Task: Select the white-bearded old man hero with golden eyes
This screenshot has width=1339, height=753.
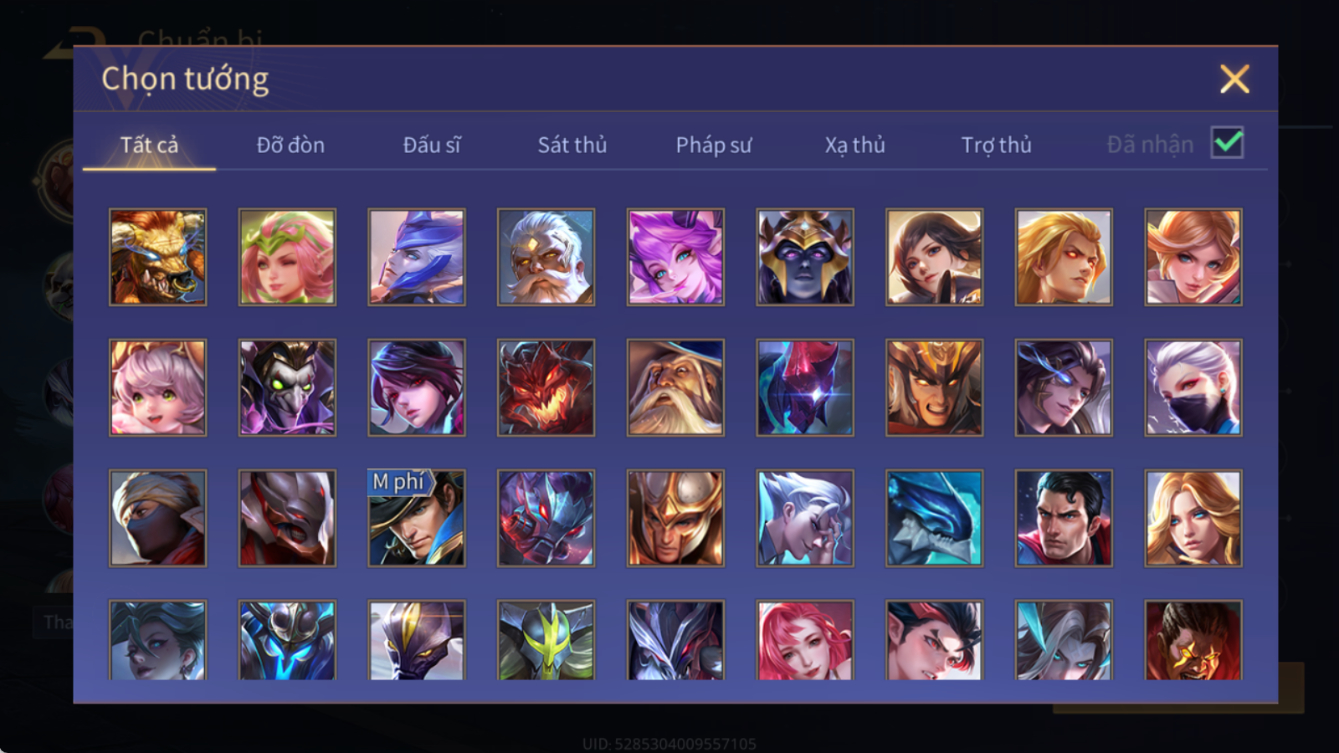Action: tap(546, 257)
